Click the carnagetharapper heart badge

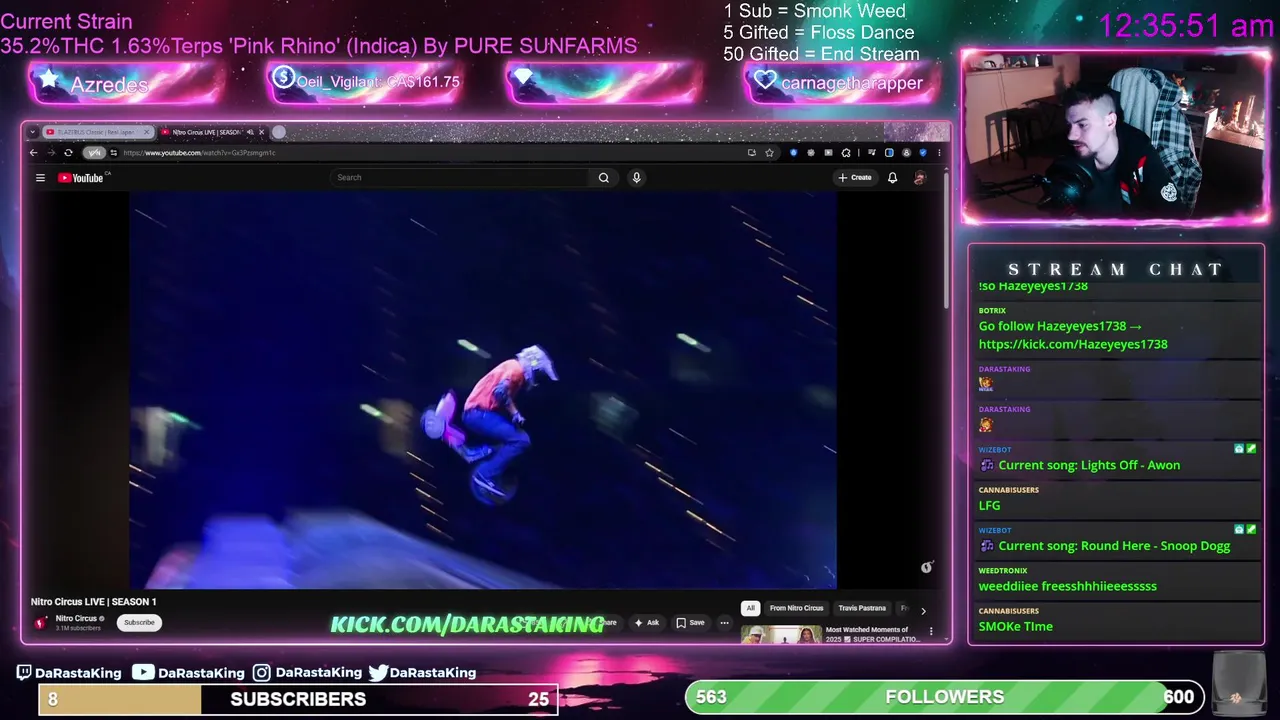click(842, 83)
